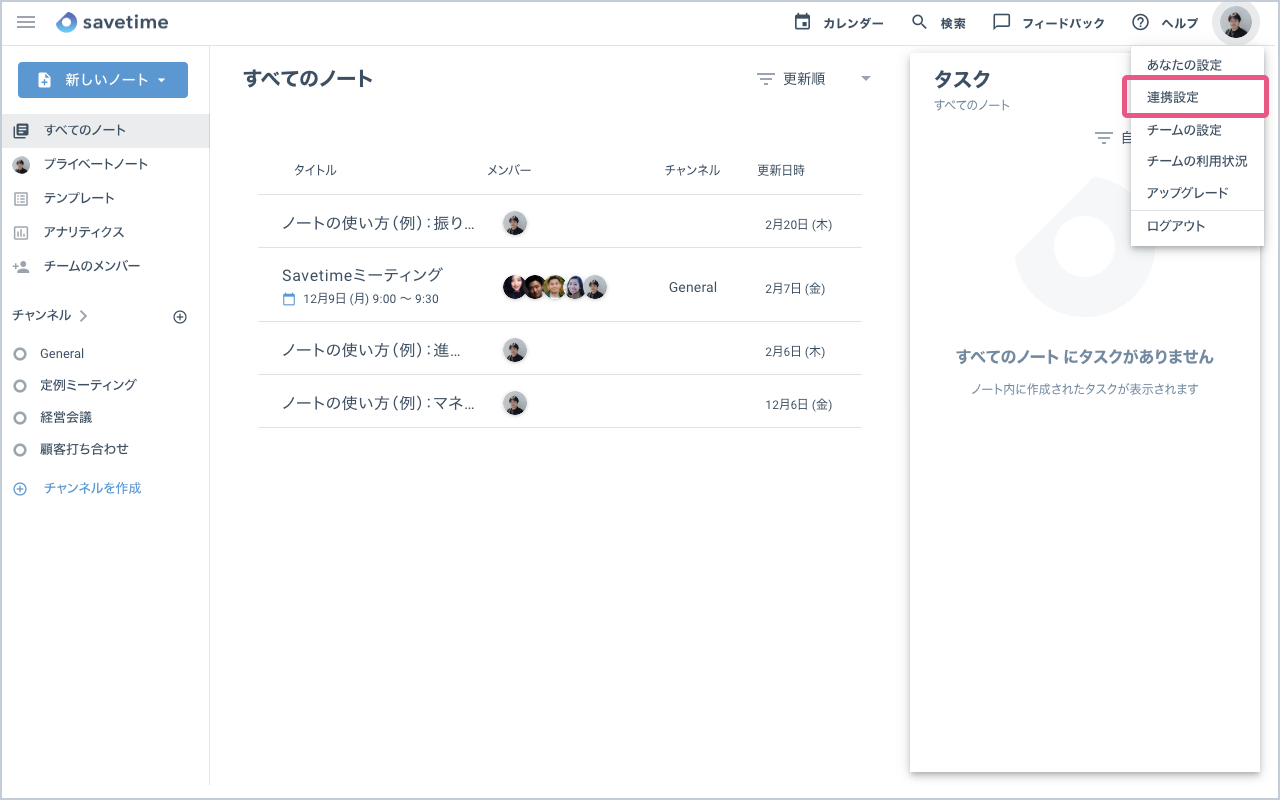Click the チームのメンバー people icon
The height and width of the screenshot is (800, 1280).
point(21,267)
